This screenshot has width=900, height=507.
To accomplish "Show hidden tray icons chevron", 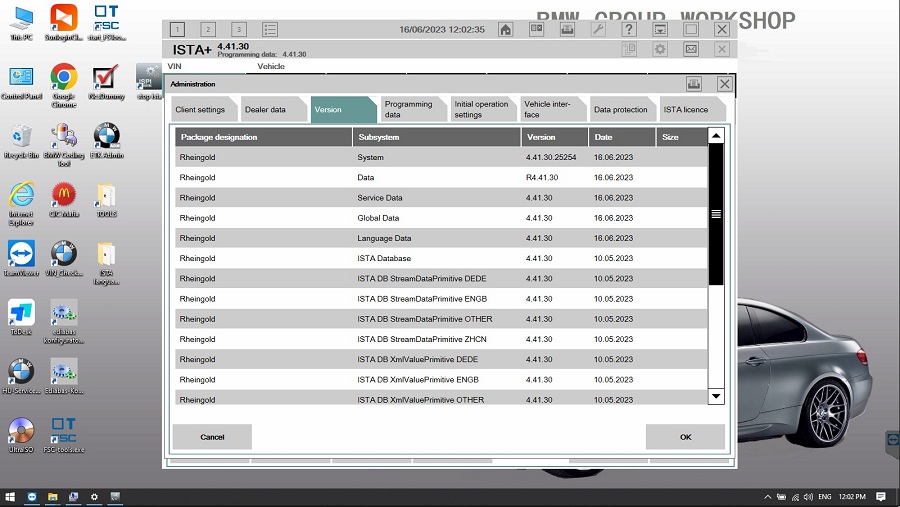I will click(x=767, y=497).
